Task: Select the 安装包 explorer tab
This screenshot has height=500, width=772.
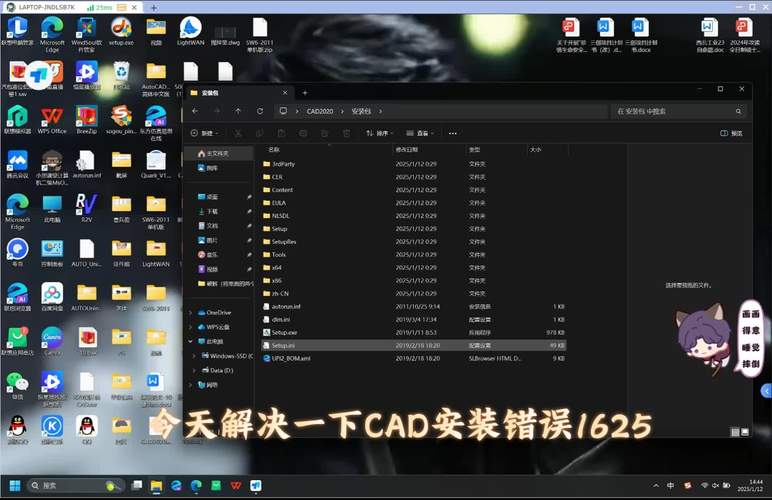Action: point(239,93)
